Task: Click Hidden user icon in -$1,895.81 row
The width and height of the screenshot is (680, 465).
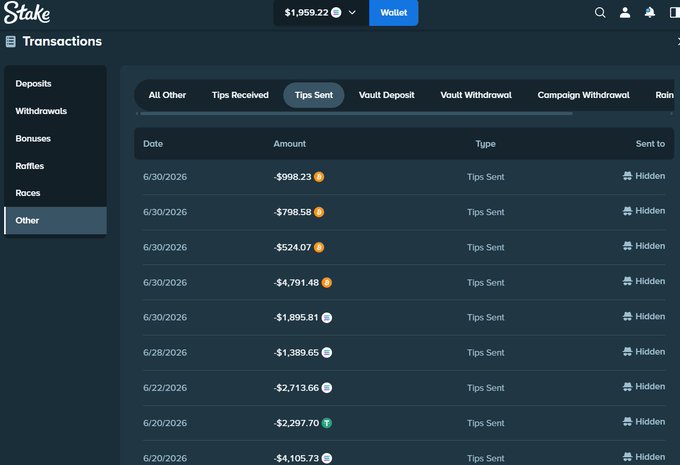Action: click(627, 316)
